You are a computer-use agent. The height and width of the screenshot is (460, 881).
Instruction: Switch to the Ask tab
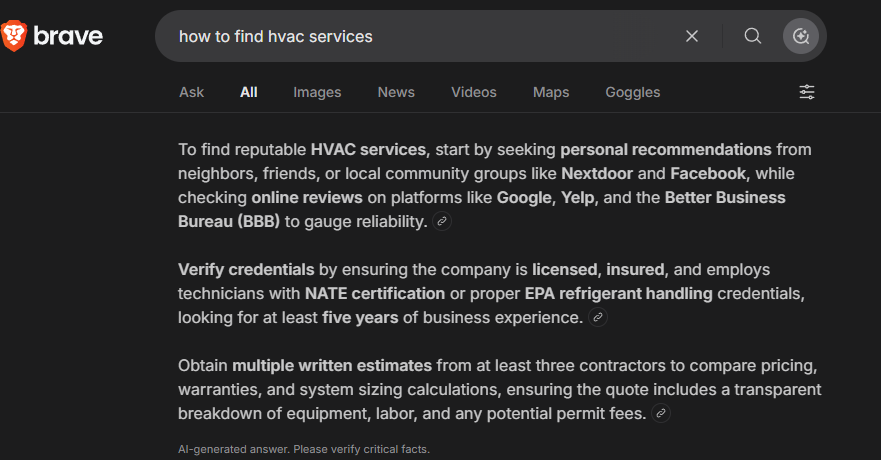coord(192,92)
